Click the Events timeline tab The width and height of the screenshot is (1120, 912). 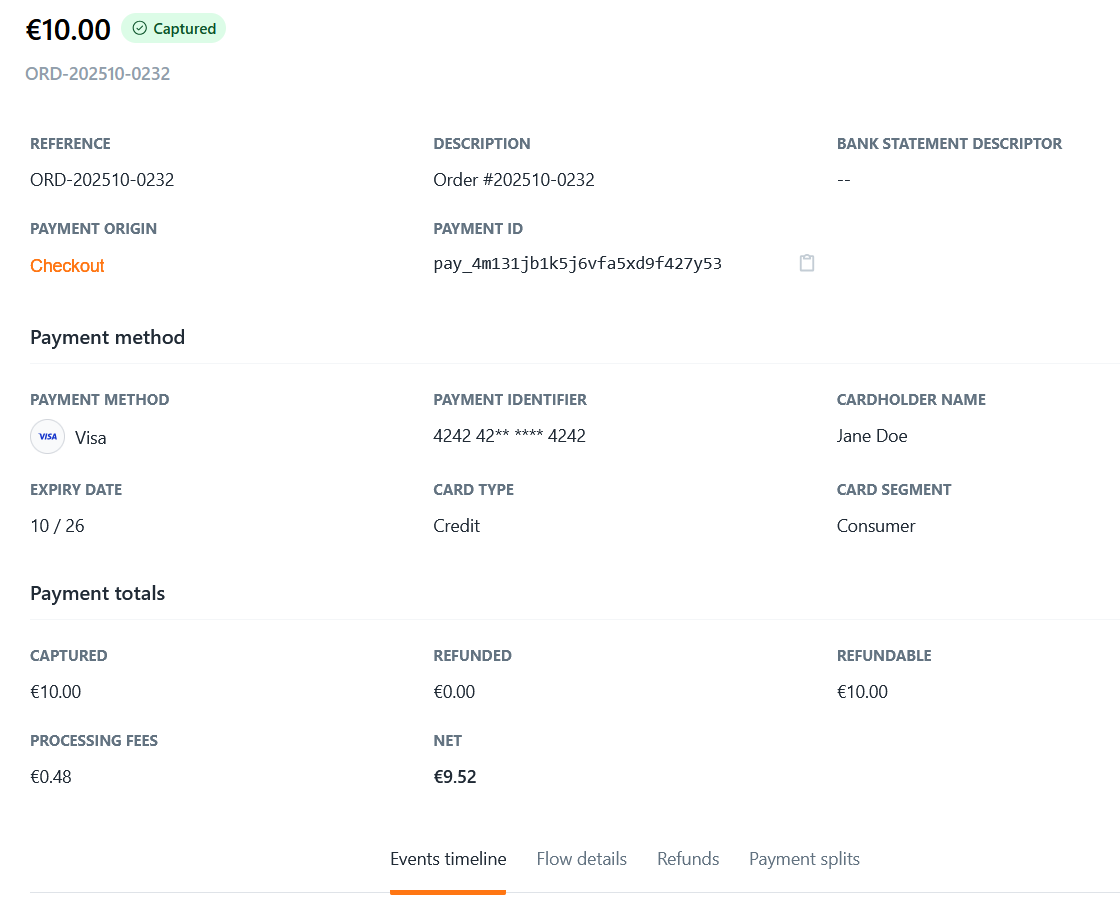(x=448, y=858)
